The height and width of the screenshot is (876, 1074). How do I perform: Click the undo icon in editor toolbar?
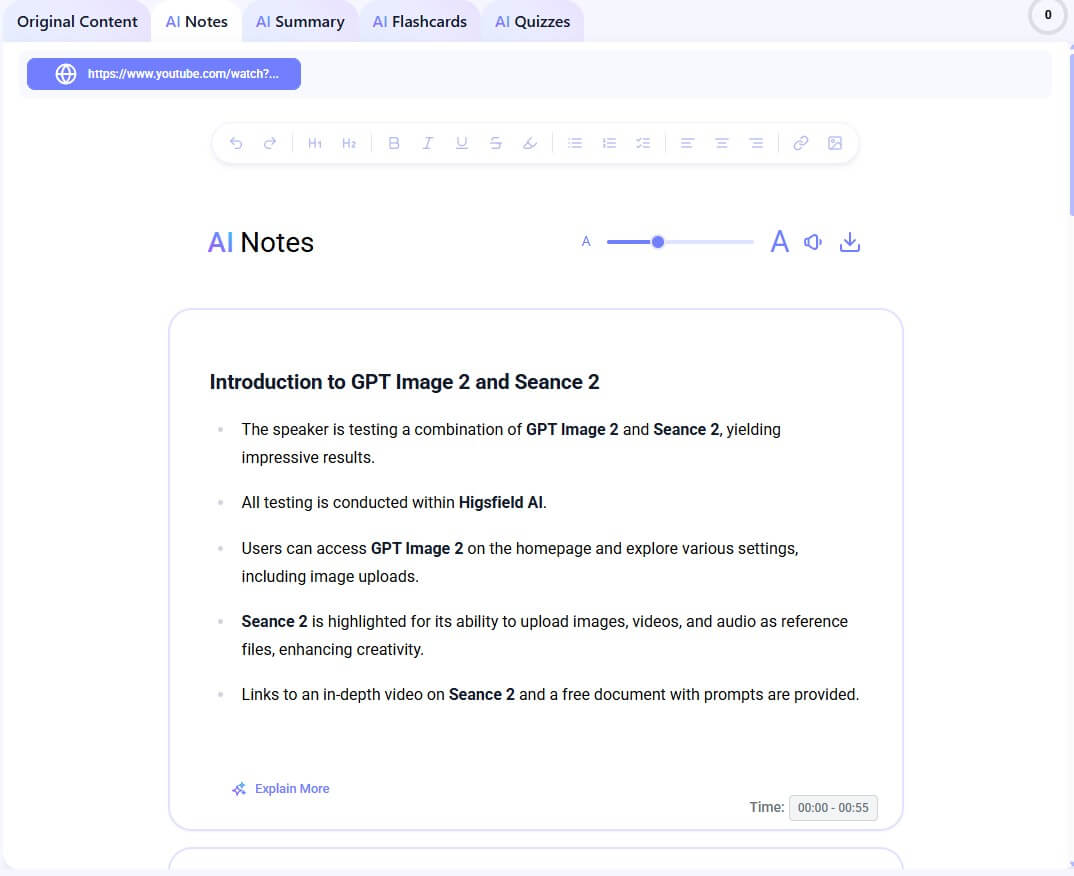point(236,143)
